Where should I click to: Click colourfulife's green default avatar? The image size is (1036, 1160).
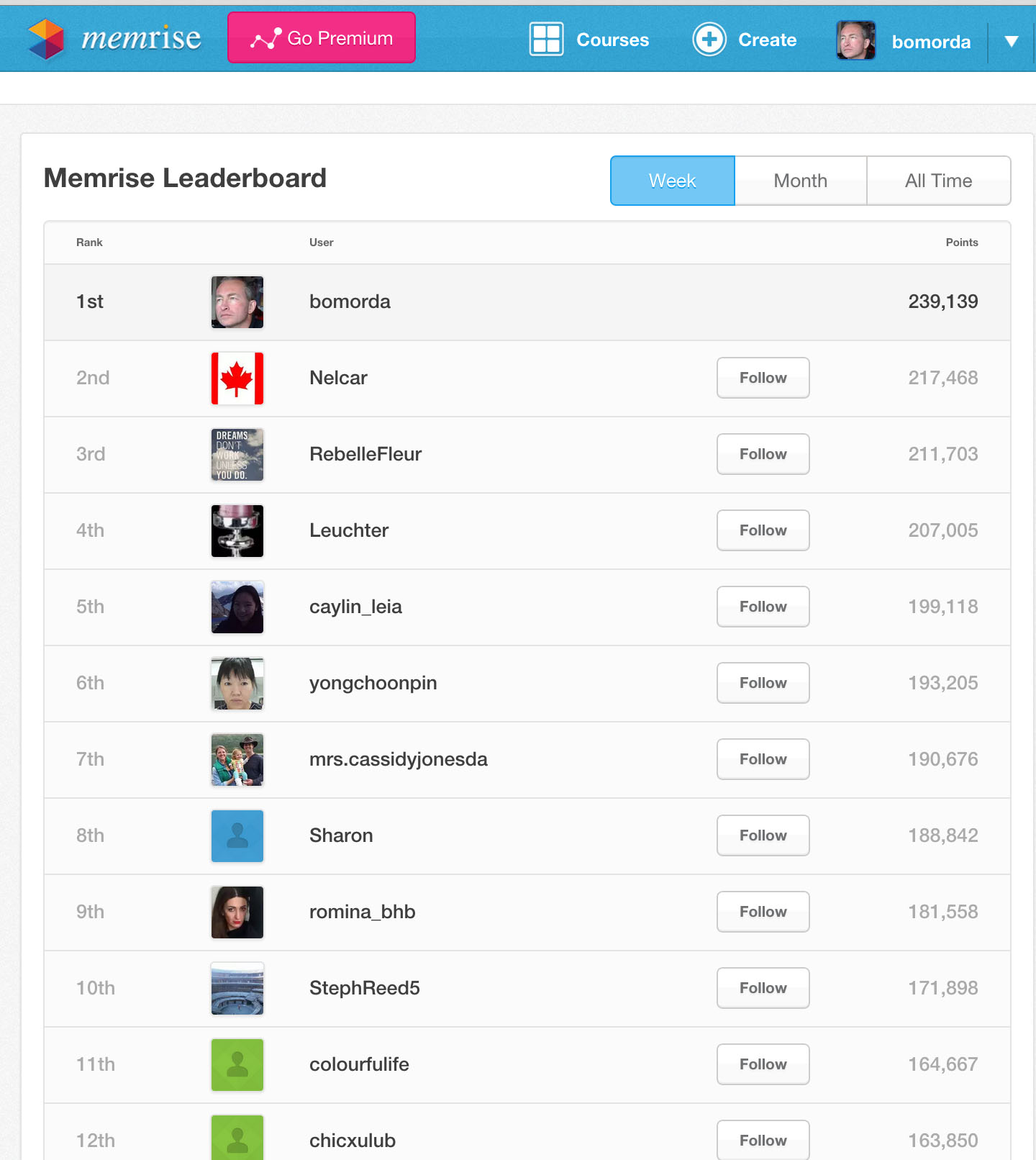pos(237,1065)
